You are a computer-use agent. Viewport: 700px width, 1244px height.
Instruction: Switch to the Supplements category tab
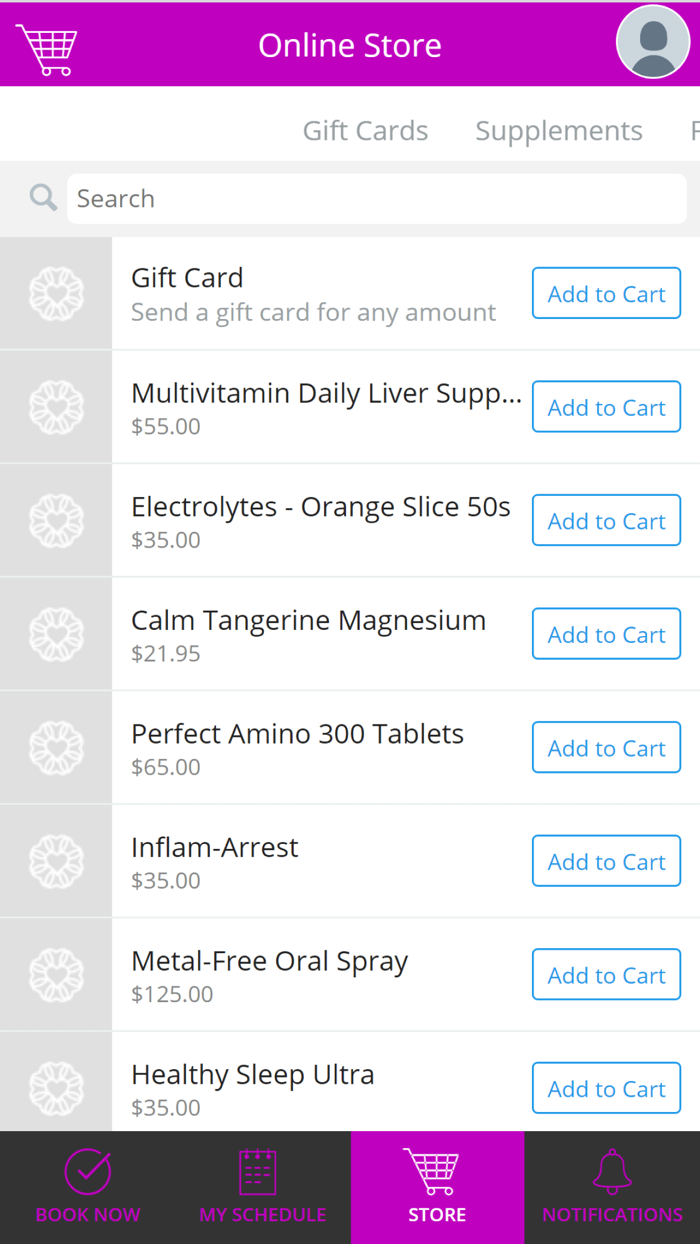[x=558, y=131]
